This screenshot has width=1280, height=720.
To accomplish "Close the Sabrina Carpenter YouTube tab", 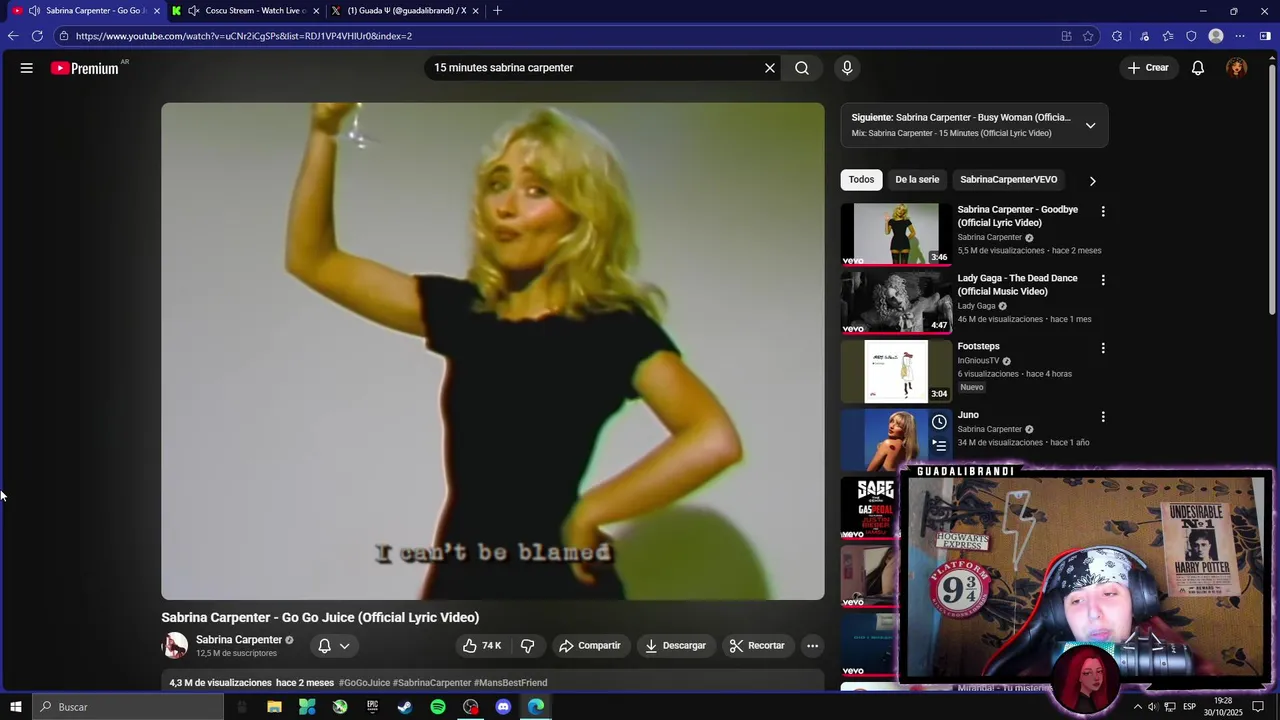I will (x=156, y=11).
